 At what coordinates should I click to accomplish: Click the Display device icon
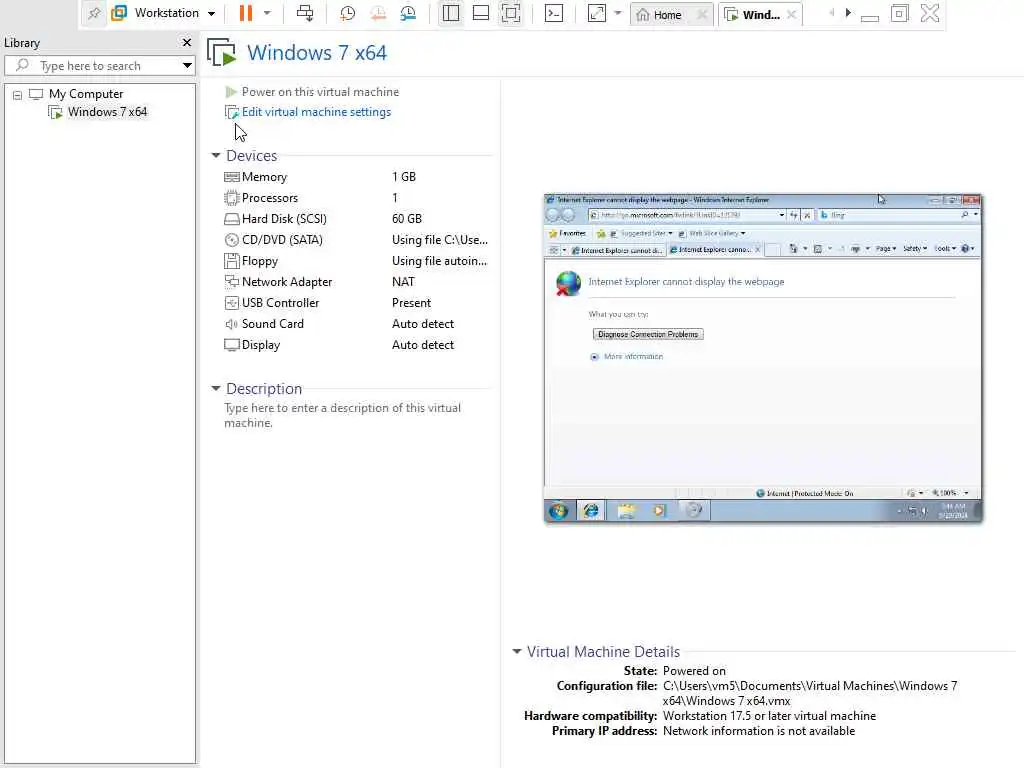(x=231, y=345)
